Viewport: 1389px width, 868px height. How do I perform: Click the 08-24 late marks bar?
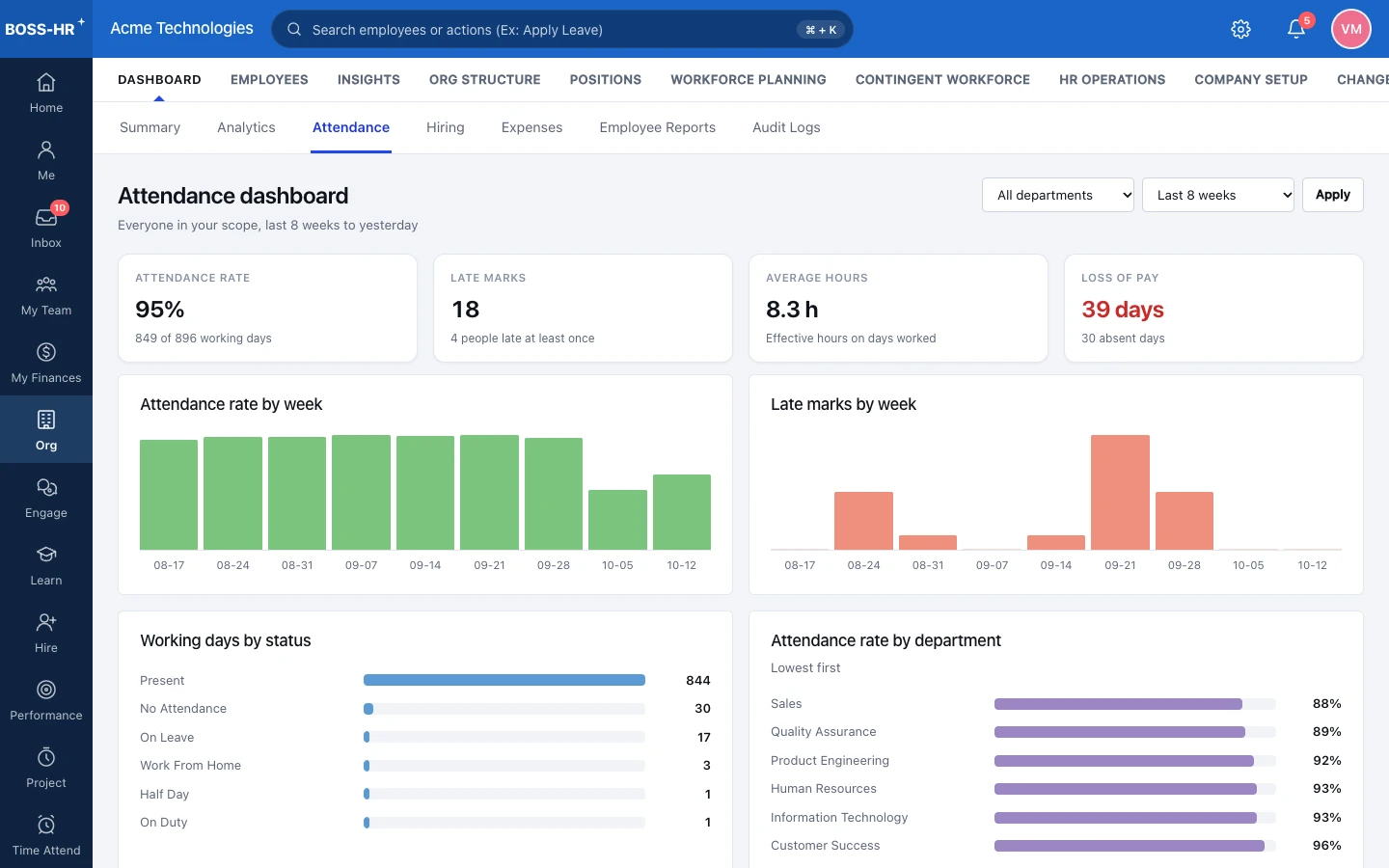click(x=863, y=521)
